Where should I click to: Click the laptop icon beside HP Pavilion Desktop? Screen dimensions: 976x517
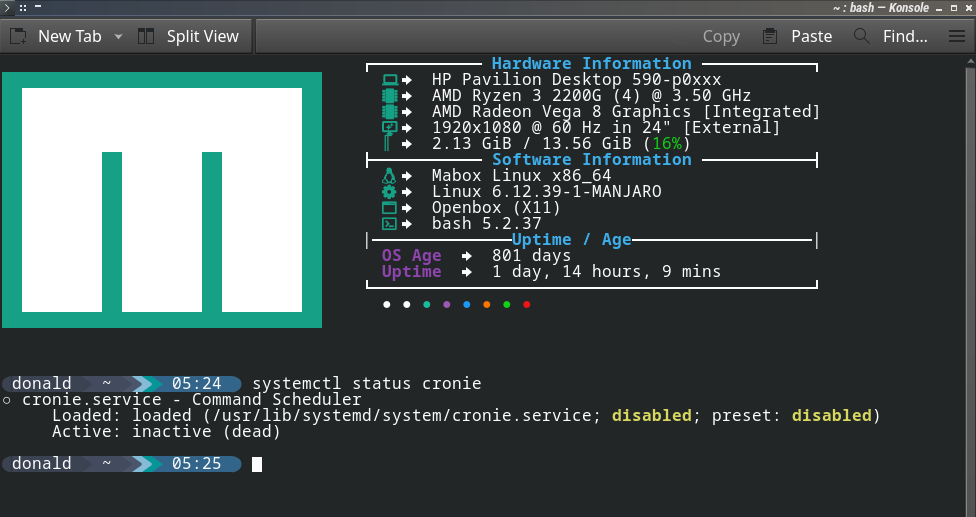(x=390, y=80)
